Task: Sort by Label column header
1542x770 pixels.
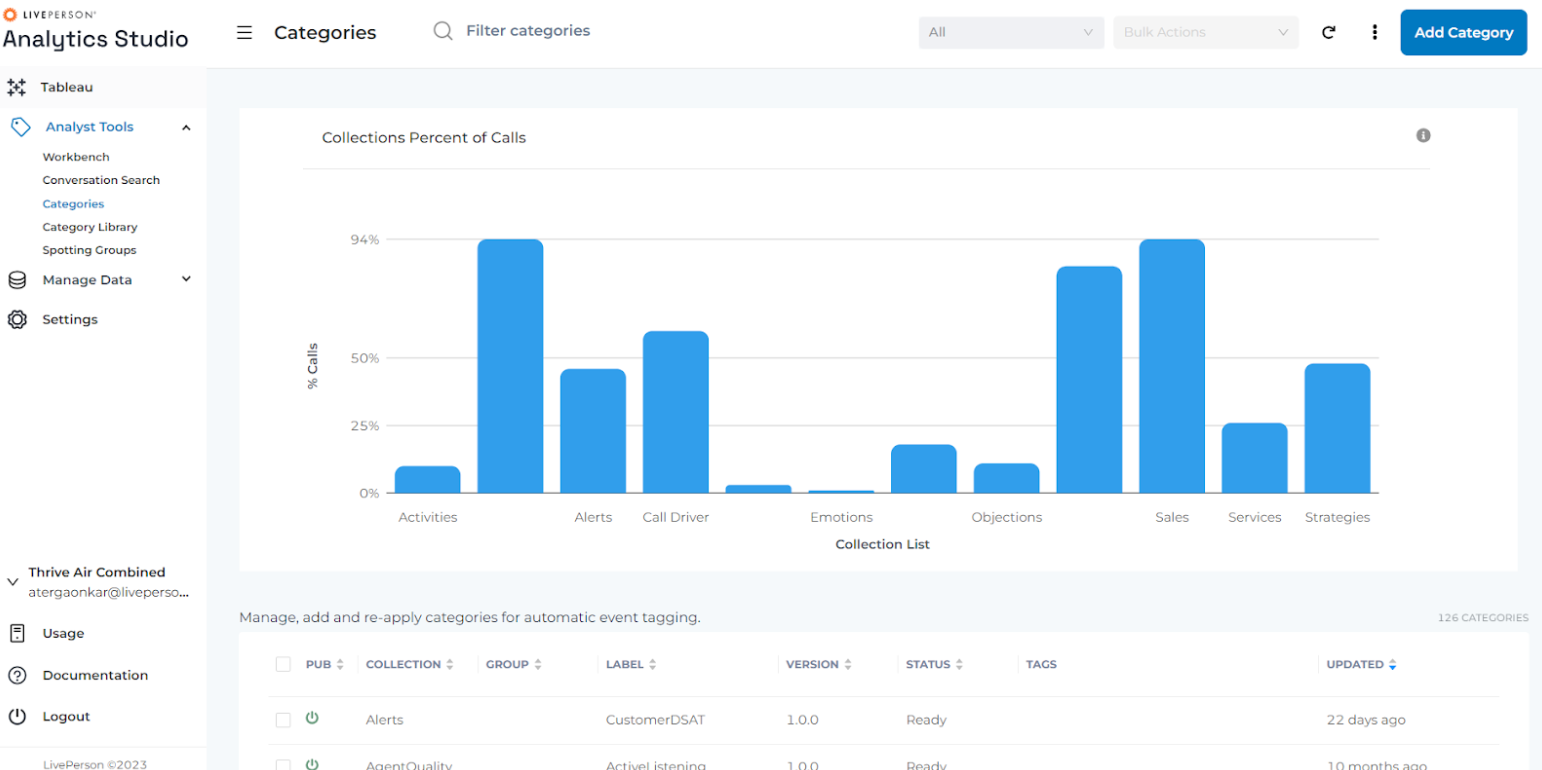Action: coord(631,664)
